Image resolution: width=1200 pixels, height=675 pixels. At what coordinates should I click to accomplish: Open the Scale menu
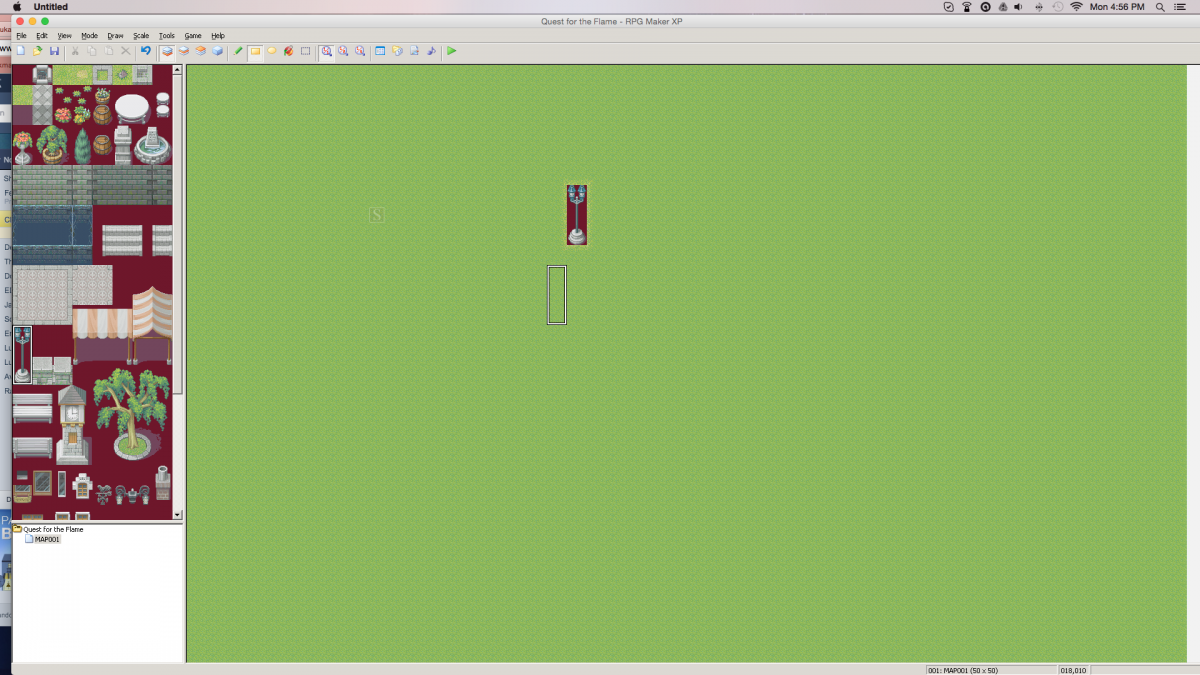click(x=141, y=36)
